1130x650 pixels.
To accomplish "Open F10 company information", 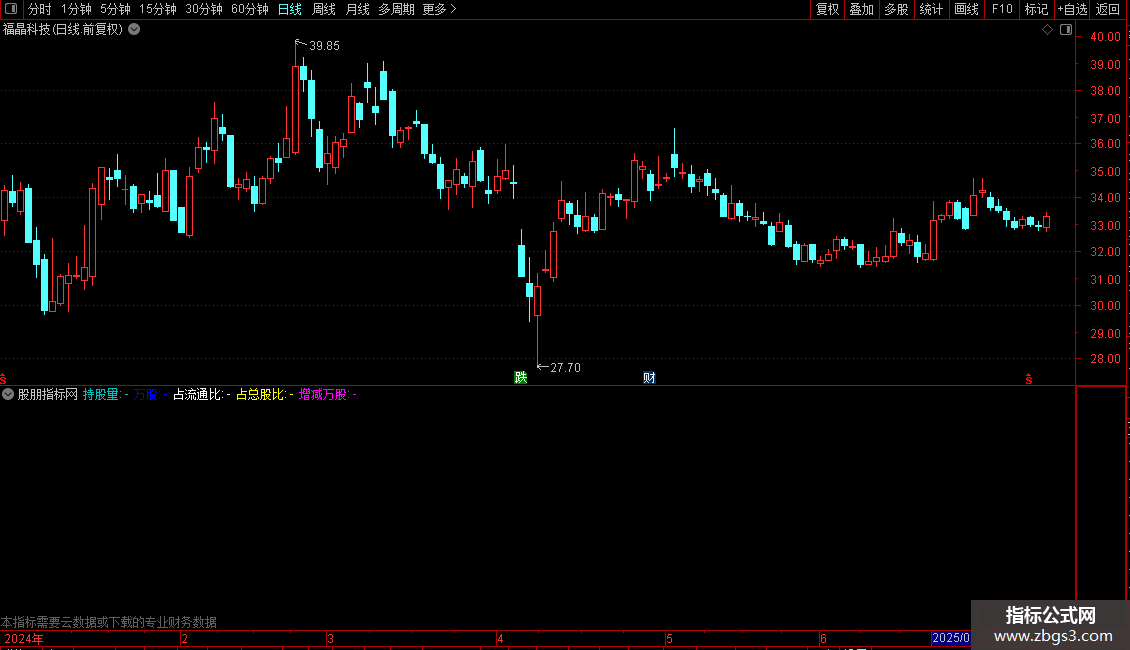I will click(1002, 9).
